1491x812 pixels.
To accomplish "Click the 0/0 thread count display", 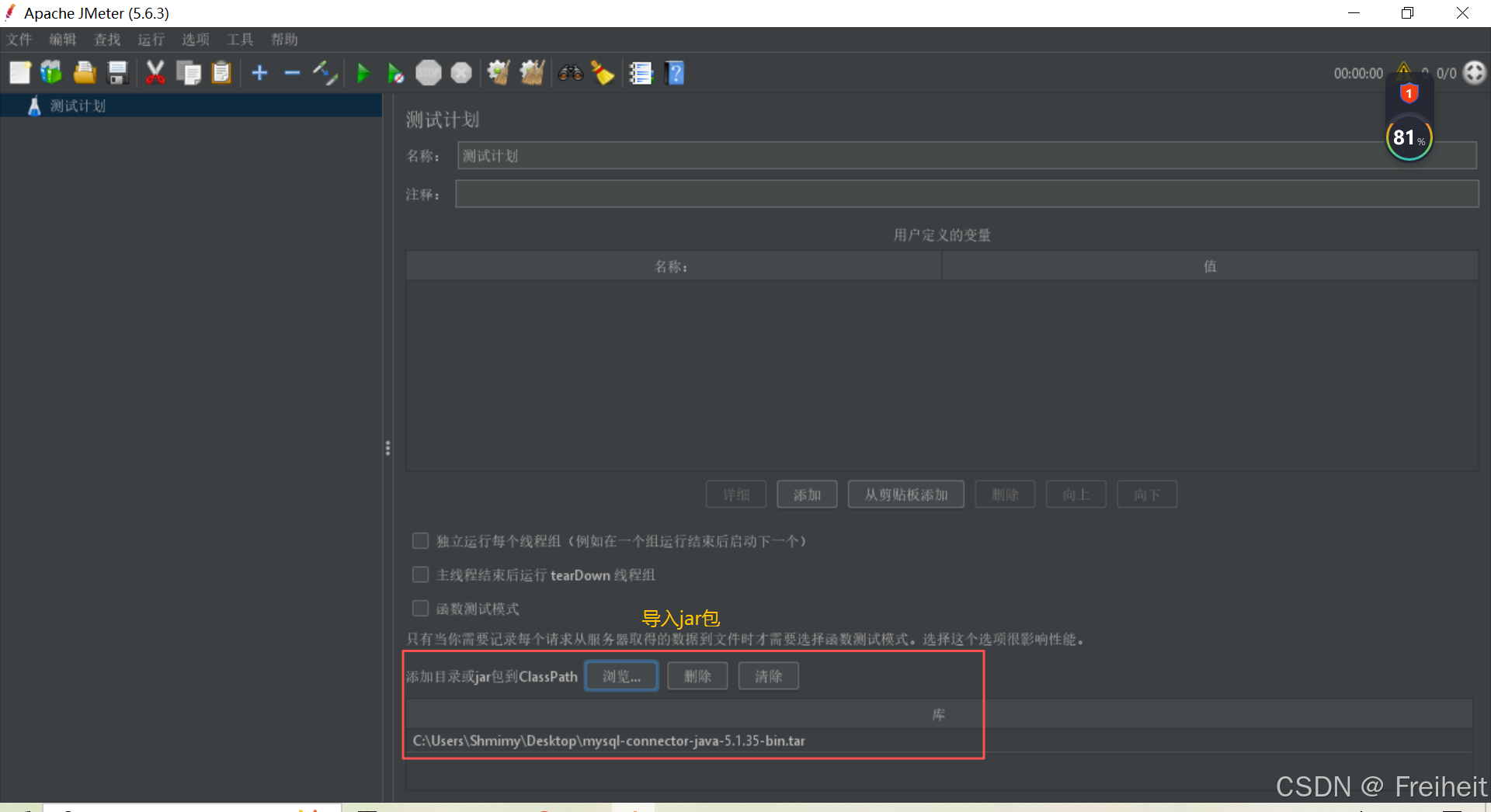I will coord(1446,73).
